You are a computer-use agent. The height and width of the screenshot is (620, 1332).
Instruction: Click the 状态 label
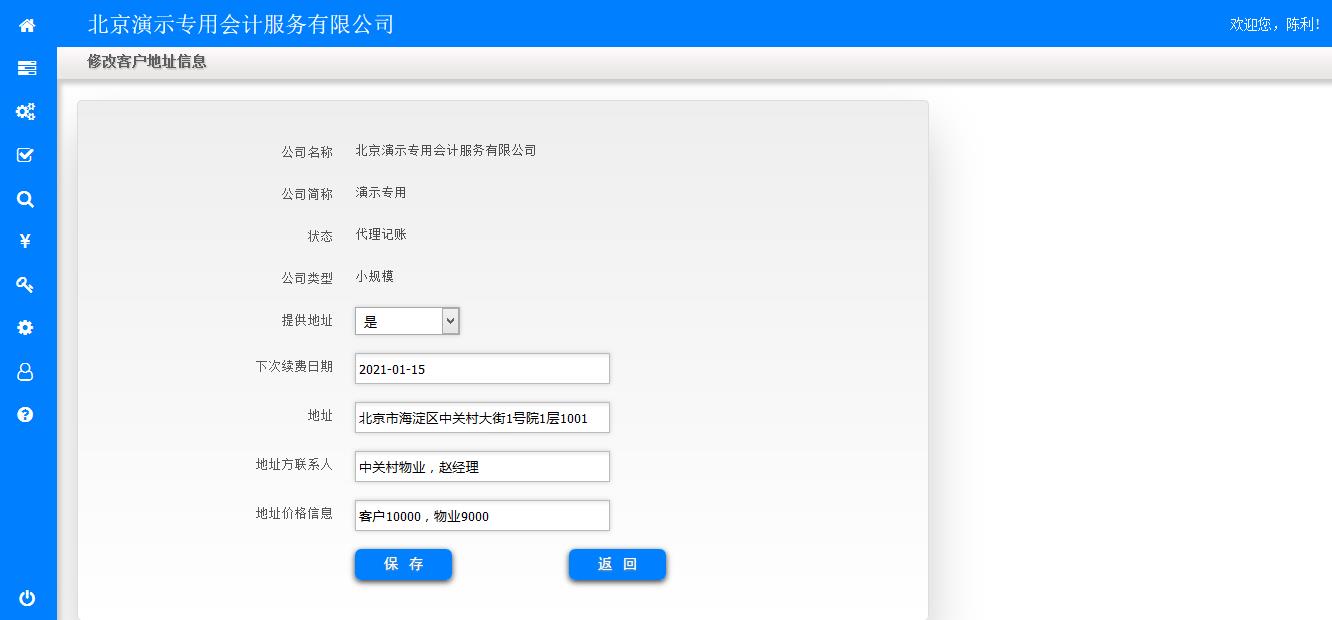pyautogui.click(x=320, y=236)
